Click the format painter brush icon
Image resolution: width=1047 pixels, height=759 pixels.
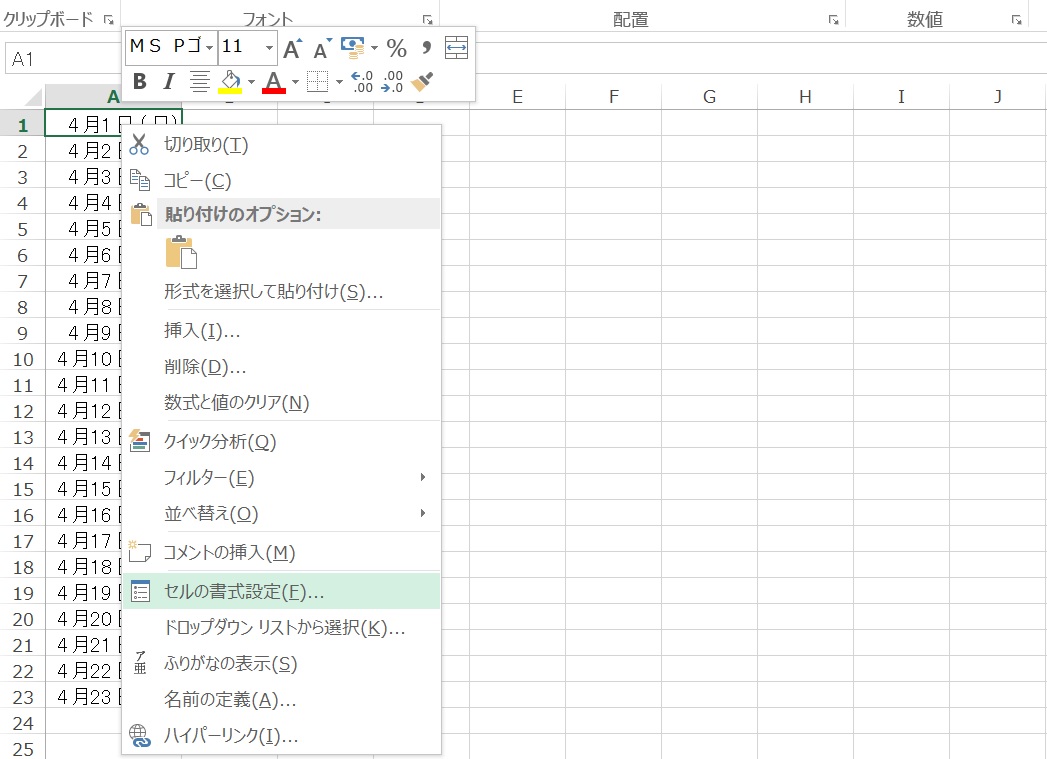point(422,81)
